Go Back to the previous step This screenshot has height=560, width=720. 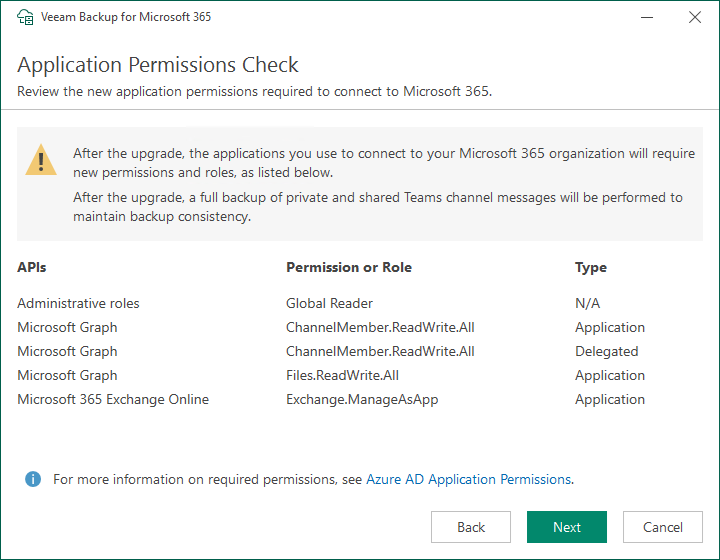coord(471,527)
